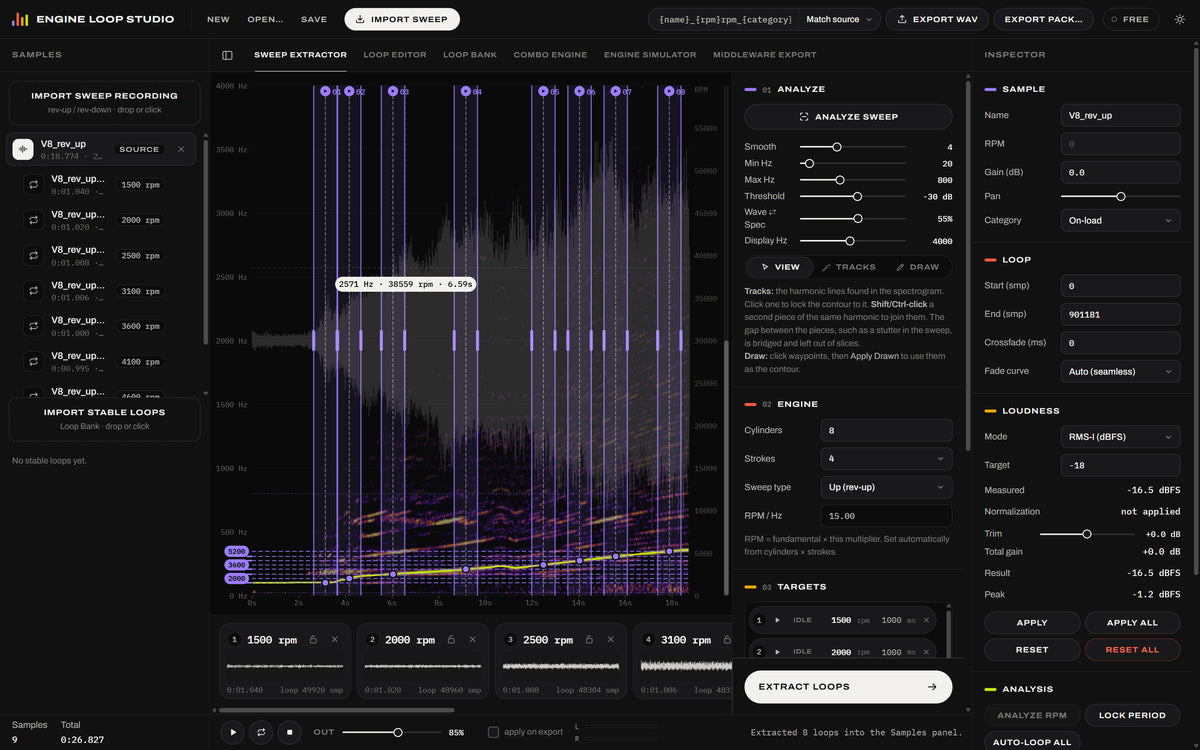Toggle the lock on the 2500 rpm loop card

coord(588,640)
